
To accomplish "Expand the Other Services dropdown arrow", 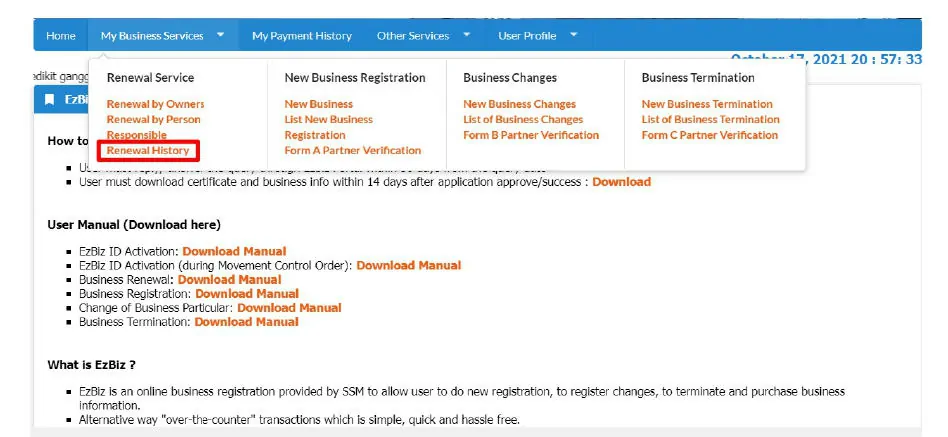I will pyautogui.click(x=467, y=35).
